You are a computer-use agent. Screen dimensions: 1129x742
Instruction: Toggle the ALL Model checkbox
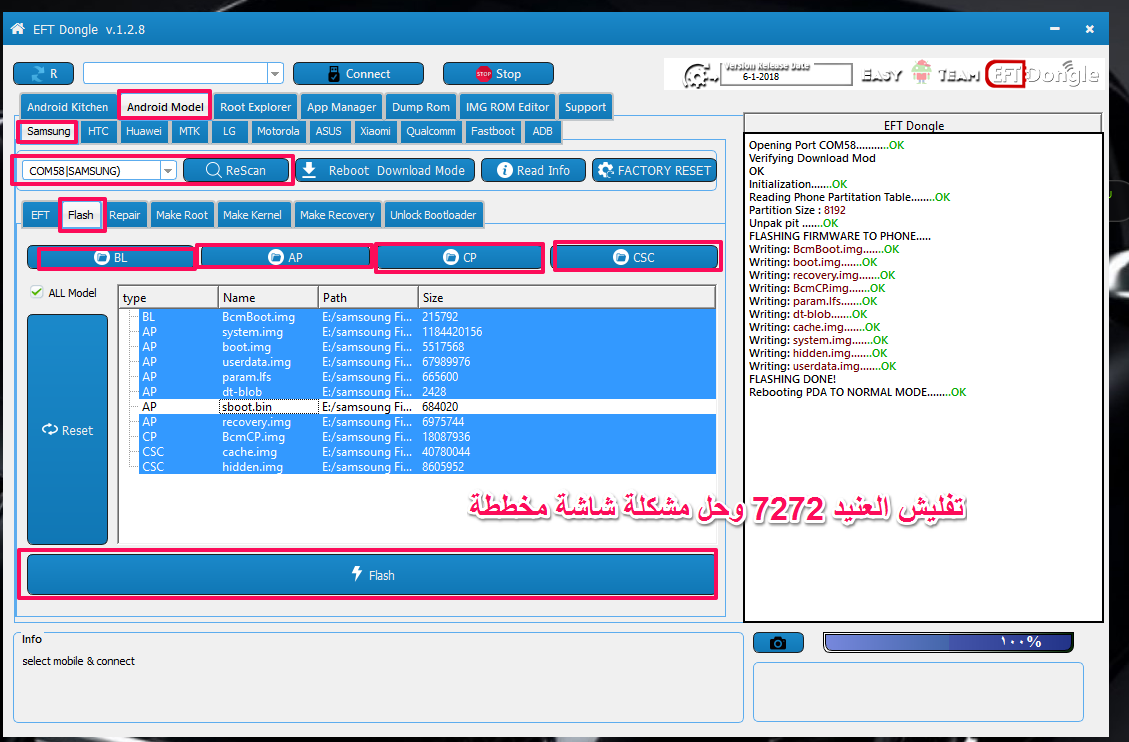(37, 292)
